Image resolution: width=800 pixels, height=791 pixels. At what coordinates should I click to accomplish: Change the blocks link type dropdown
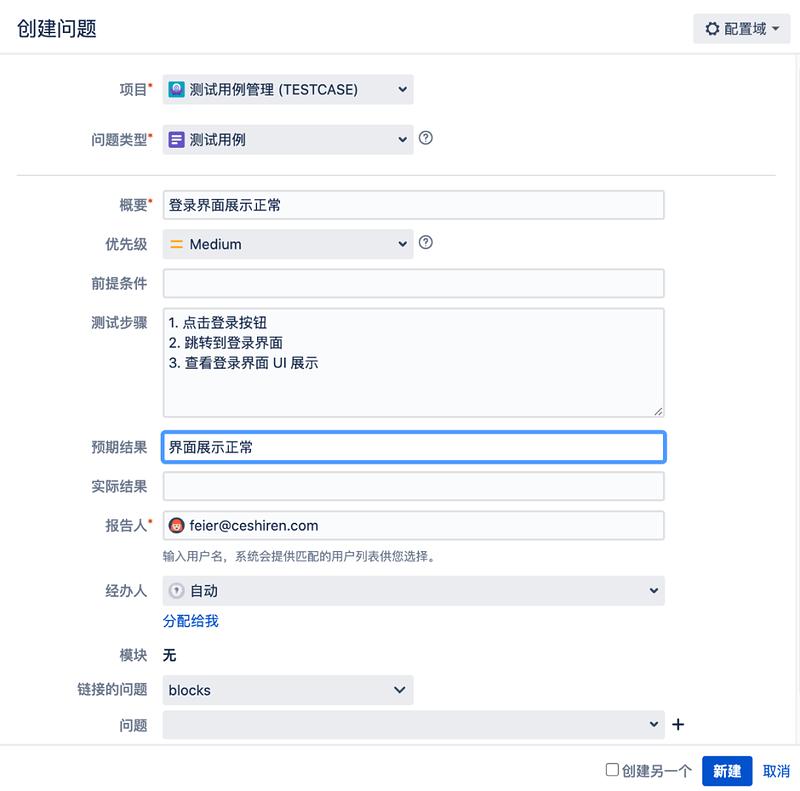point(289,690)
